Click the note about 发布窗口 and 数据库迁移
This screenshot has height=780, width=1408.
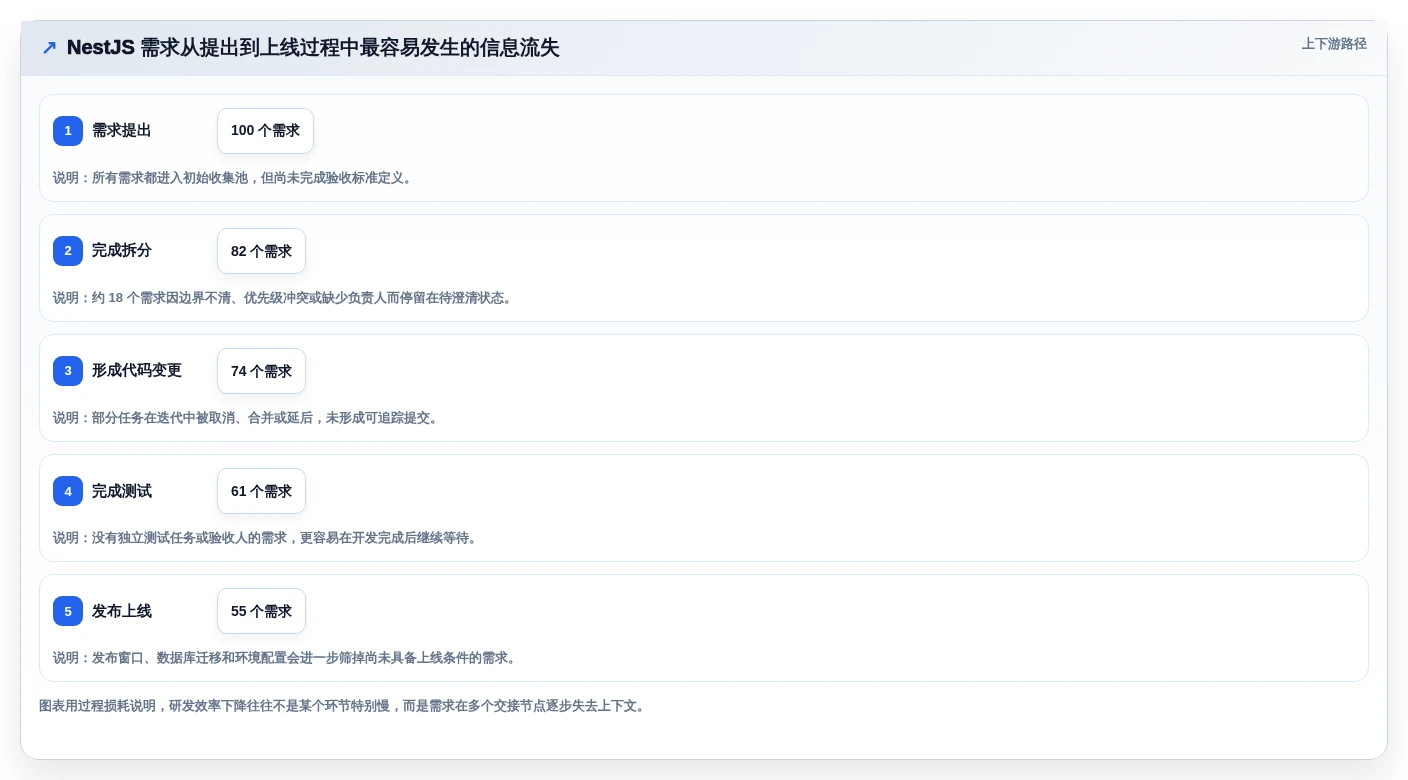click(x=285, y=658)
